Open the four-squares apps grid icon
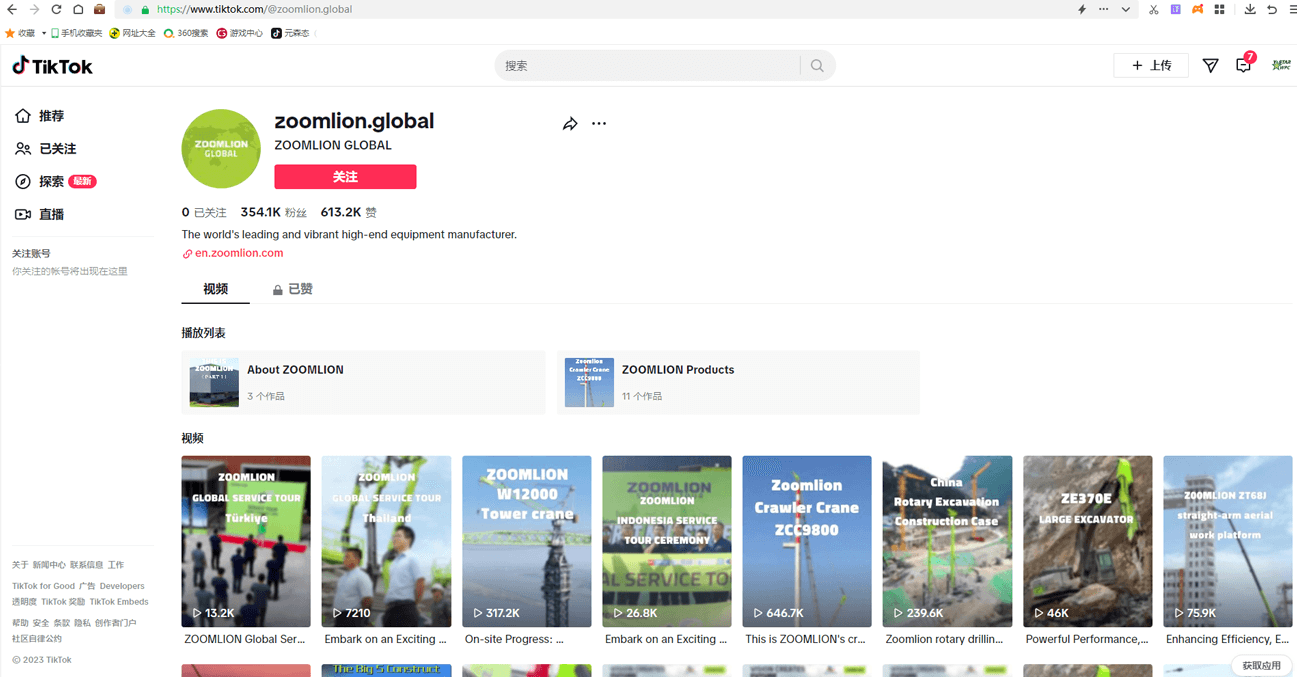This screenshot has width=1297, height=677. point(1219,9)
